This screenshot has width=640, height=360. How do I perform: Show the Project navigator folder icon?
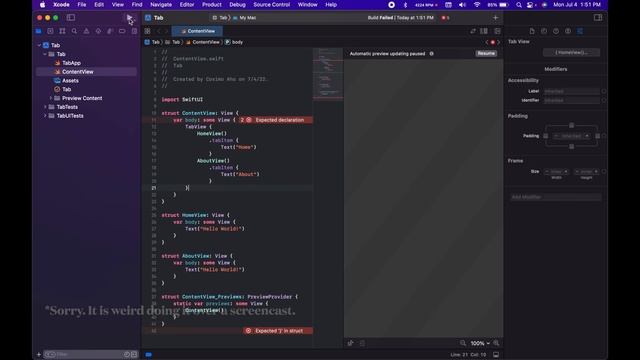38,31
